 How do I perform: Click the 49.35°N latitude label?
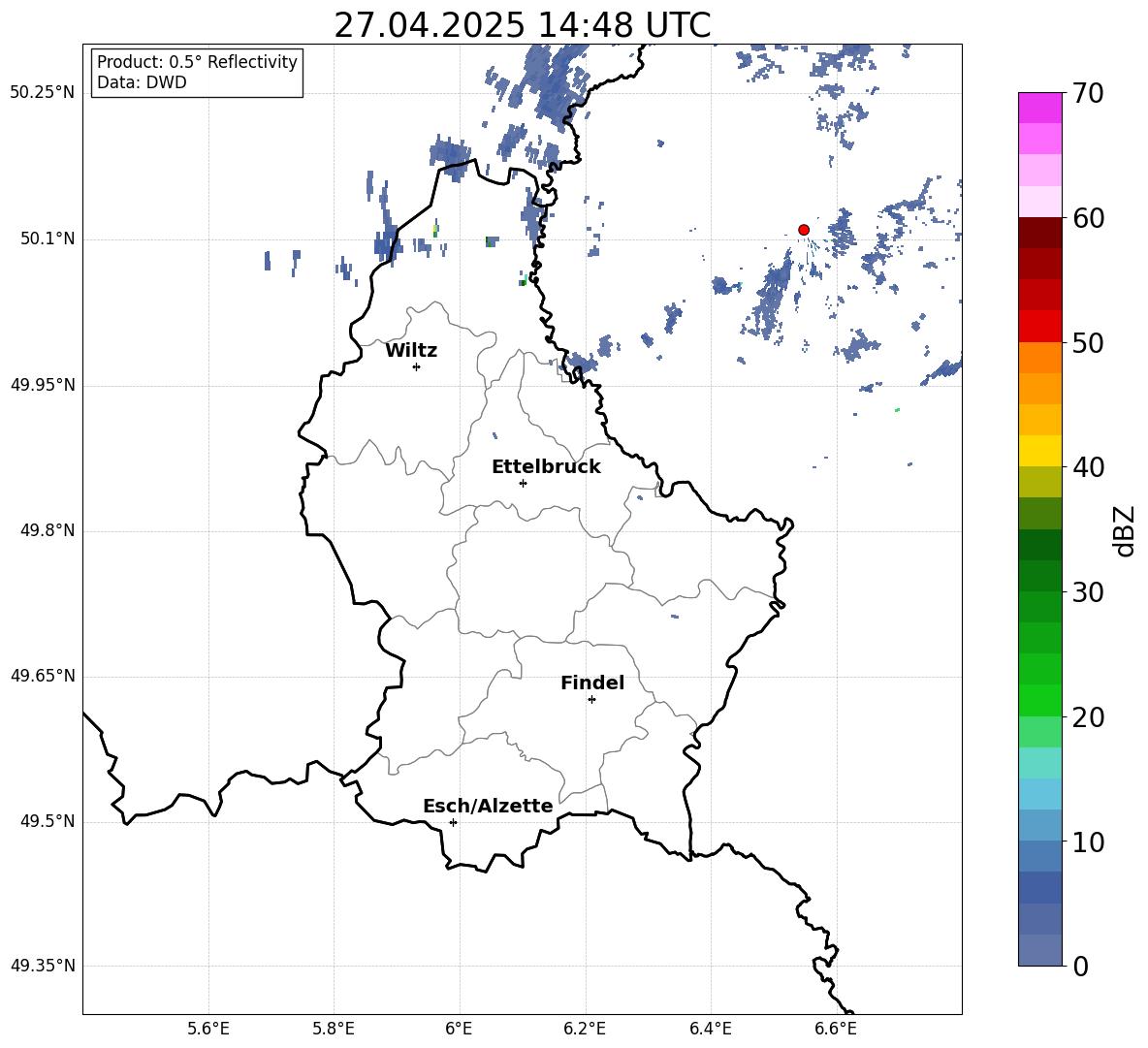(43, 966)
